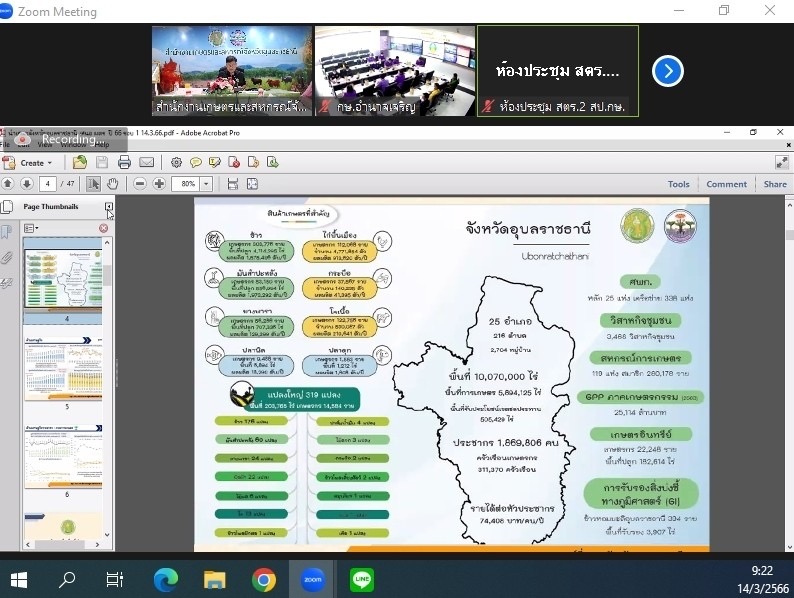Viewport: 794px width, 598px height.
Task: Click the Print icon in Acrobat toolbar
Action: [x=124, y=162]
